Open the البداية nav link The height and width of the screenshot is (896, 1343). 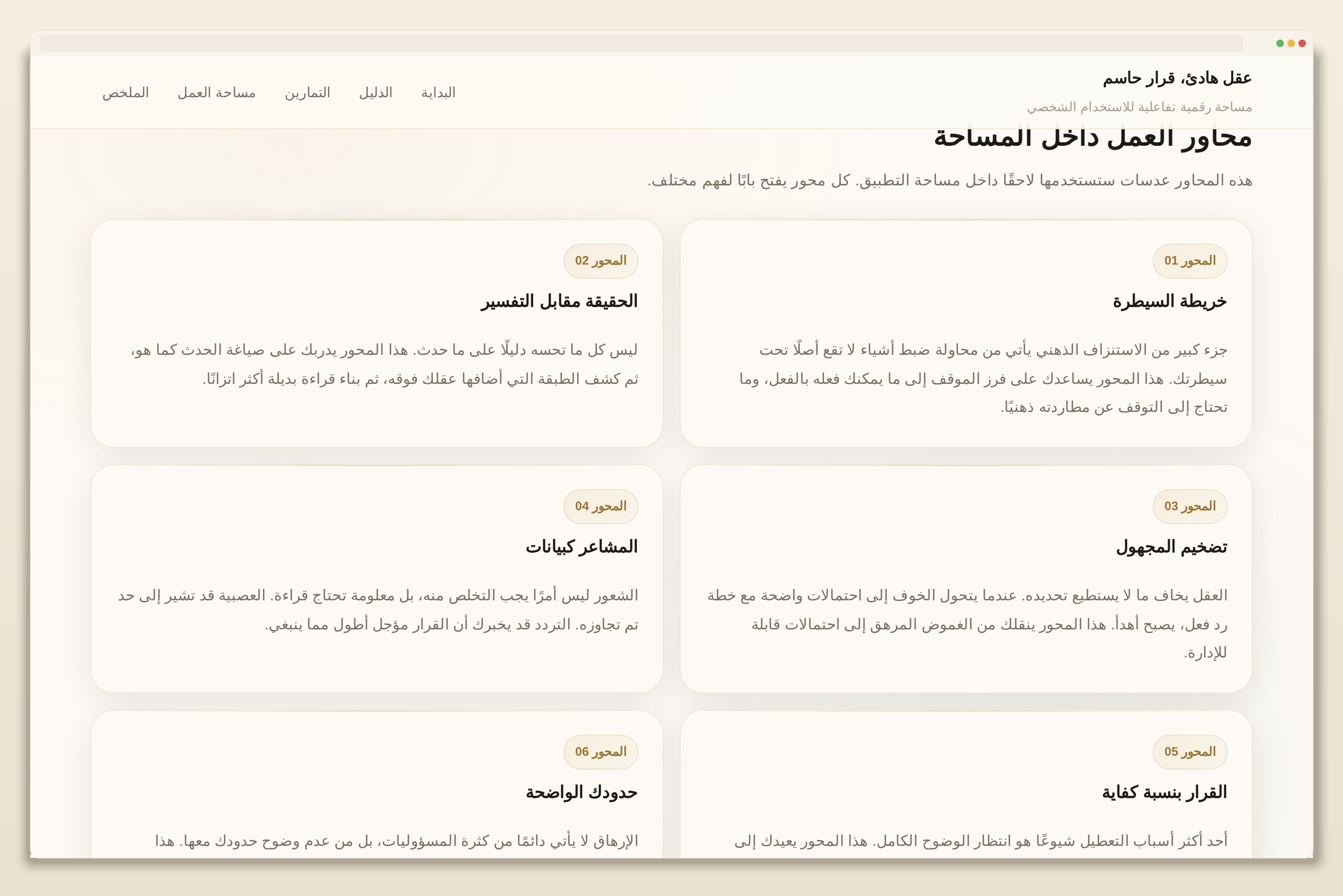(x=438, y=93)
